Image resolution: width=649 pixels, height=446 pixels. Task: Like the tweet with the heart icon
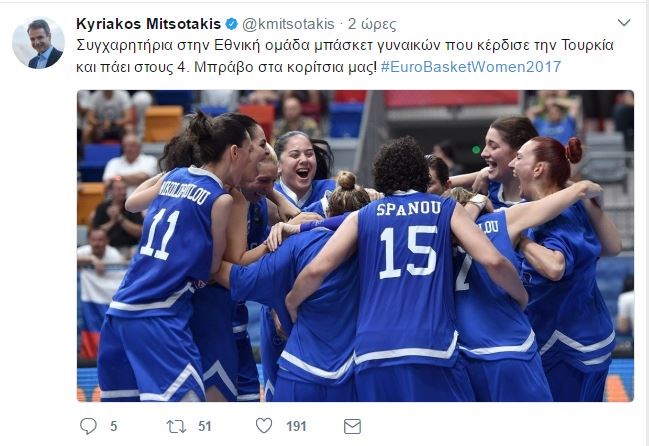[x=264, y=425]
